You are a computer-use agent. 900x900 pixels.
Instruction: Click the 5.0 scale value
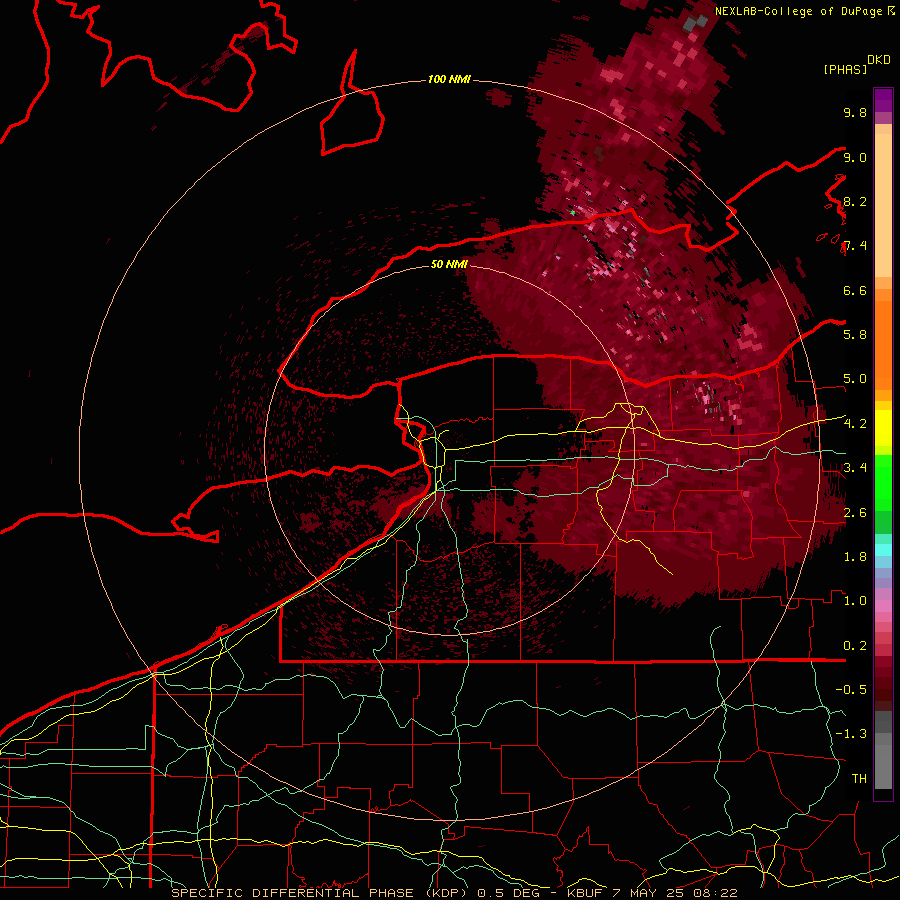click(855, 379)
